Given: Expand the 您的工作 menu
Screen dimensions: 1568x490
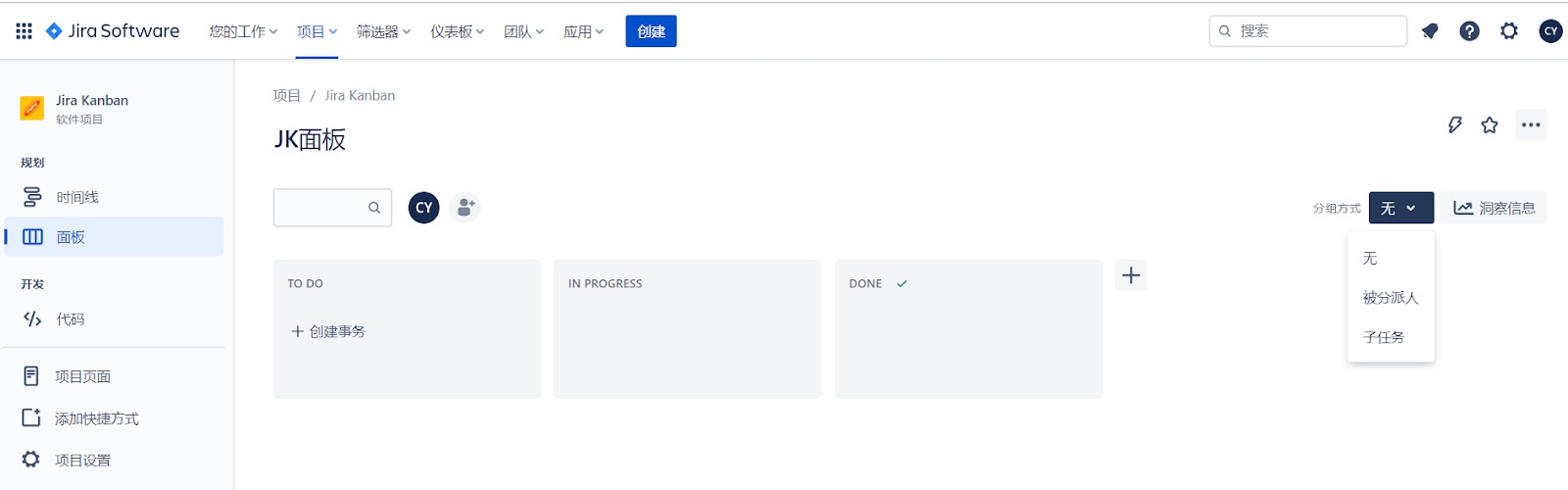Looking at the screenshot, I should point(243,31).
